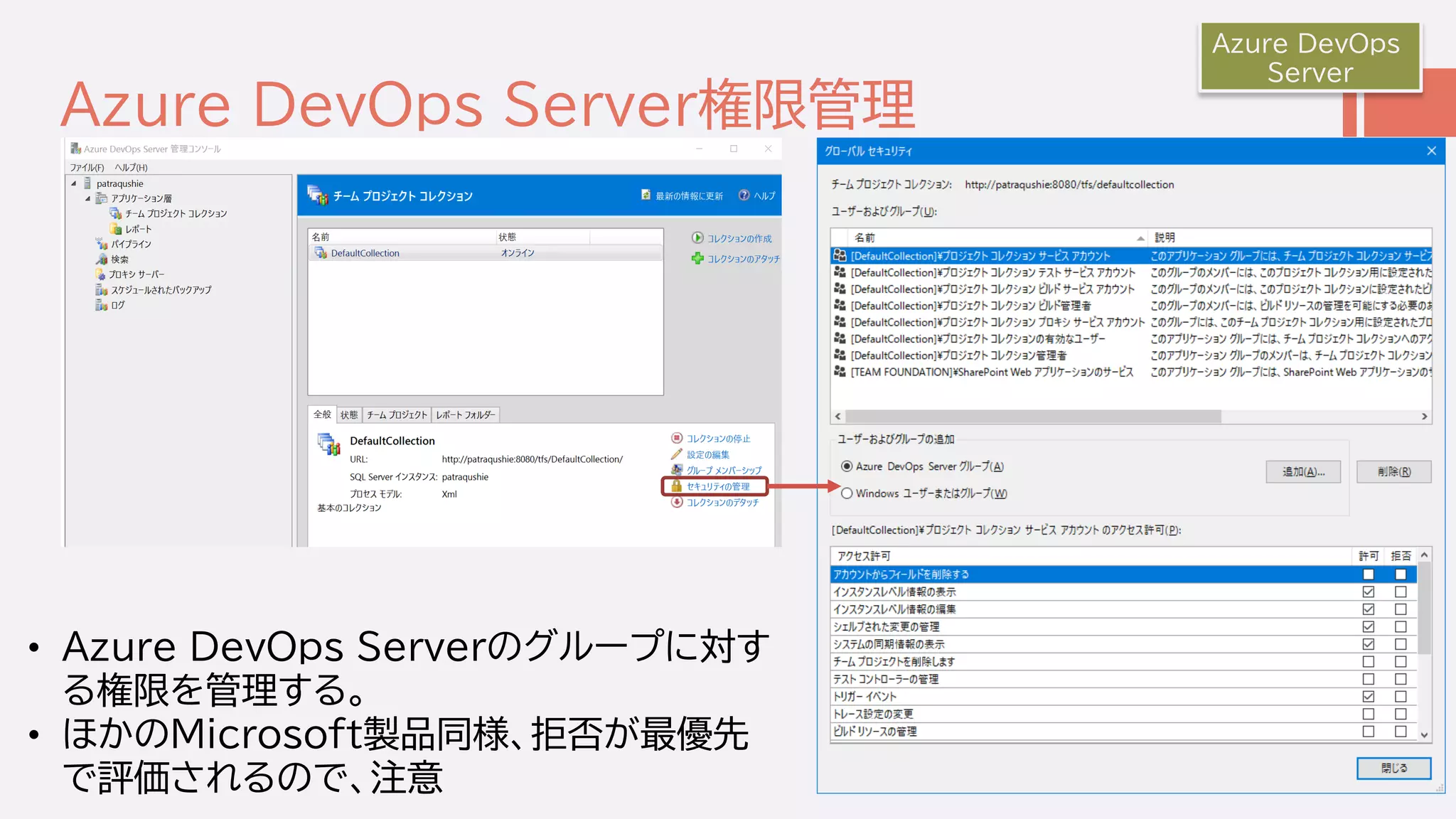Viewport: 1456px width, 819px height.
Task: Click the セキュリティの管理 link
Action: point(718,486)
